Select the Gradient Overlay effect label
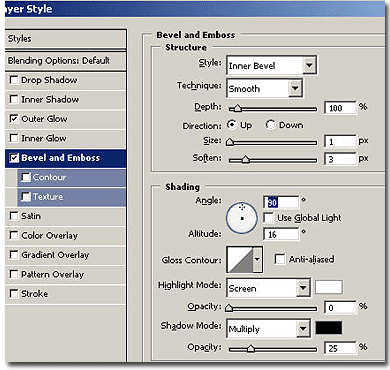The height and width of the screenshot is (370, 390). [55, 255]
